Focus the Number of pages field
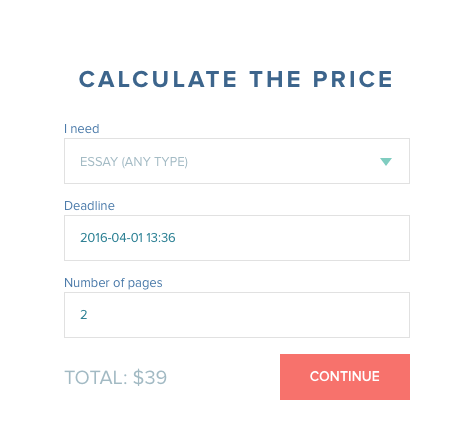This screenshot has width=472, height=446. tap(237, 315)
